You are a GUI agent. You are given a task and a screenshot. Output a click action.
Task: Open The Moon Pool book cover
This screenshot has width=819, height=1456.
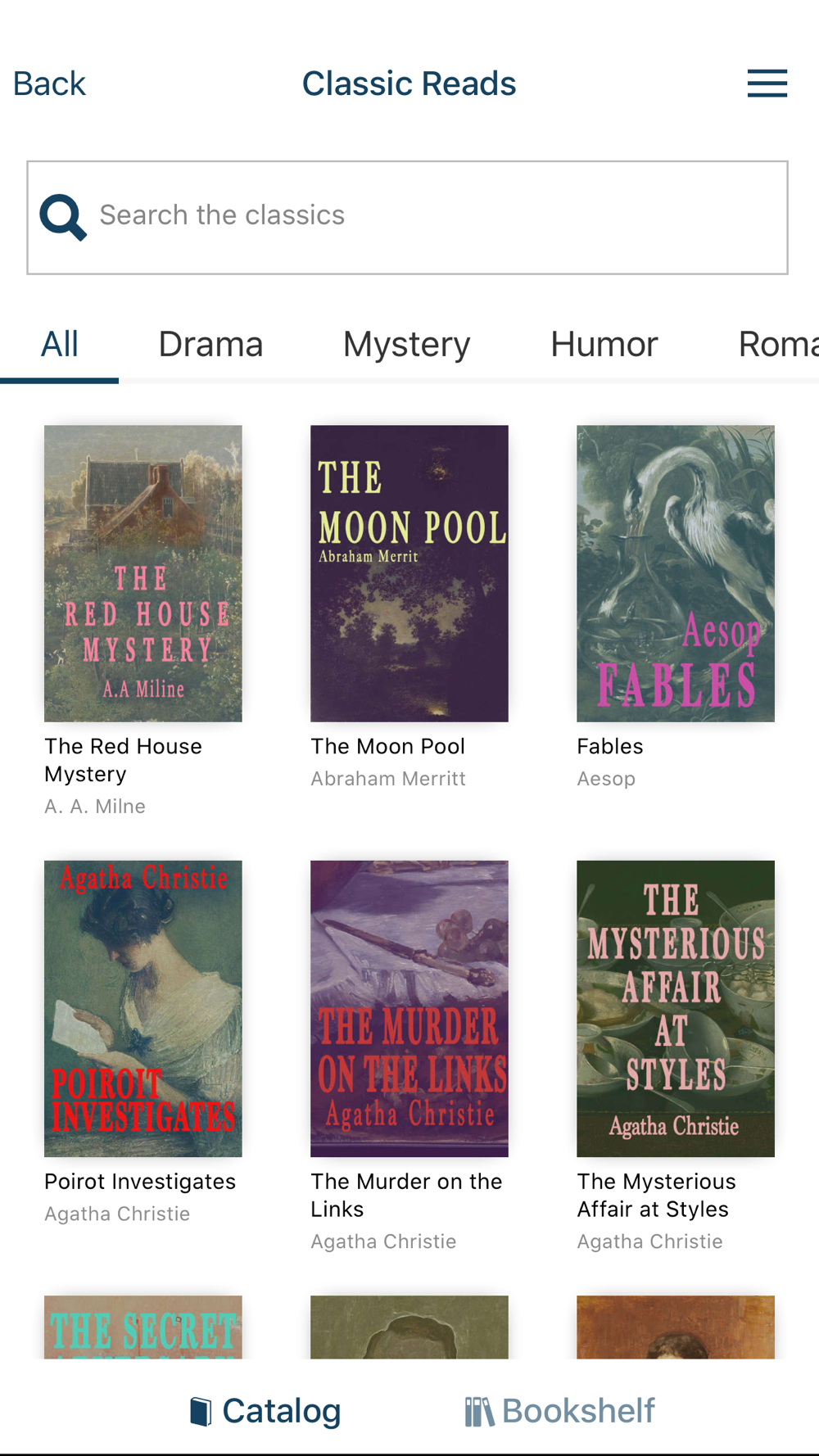(409, 573)
